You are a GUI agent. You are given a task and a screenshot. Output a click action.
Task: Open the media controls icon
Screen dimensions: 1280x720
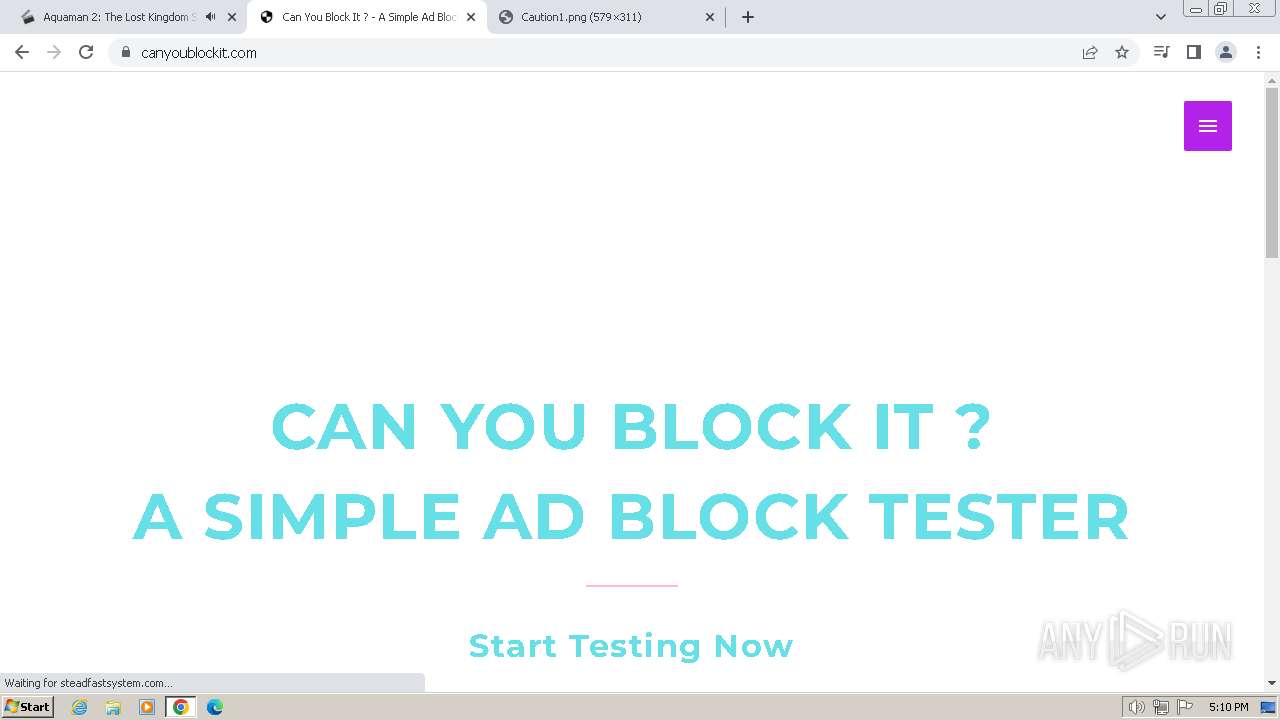(x=1161, y=52)
